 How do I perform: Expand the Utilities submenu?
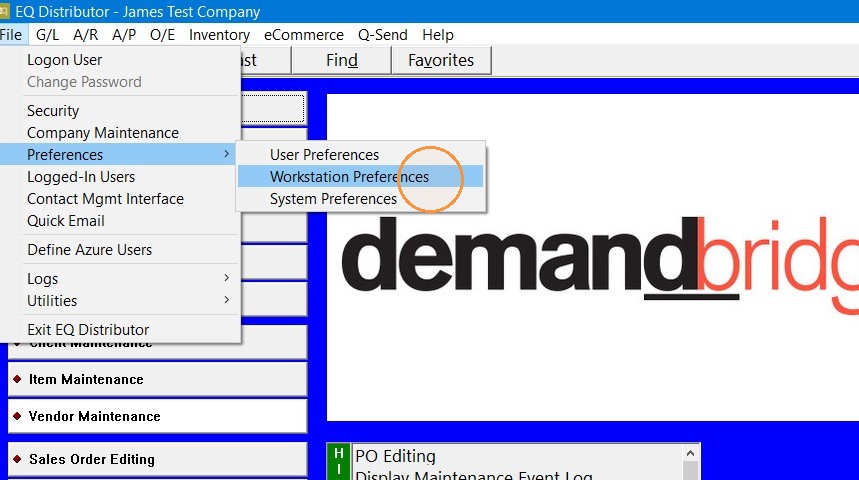[121, 300]
